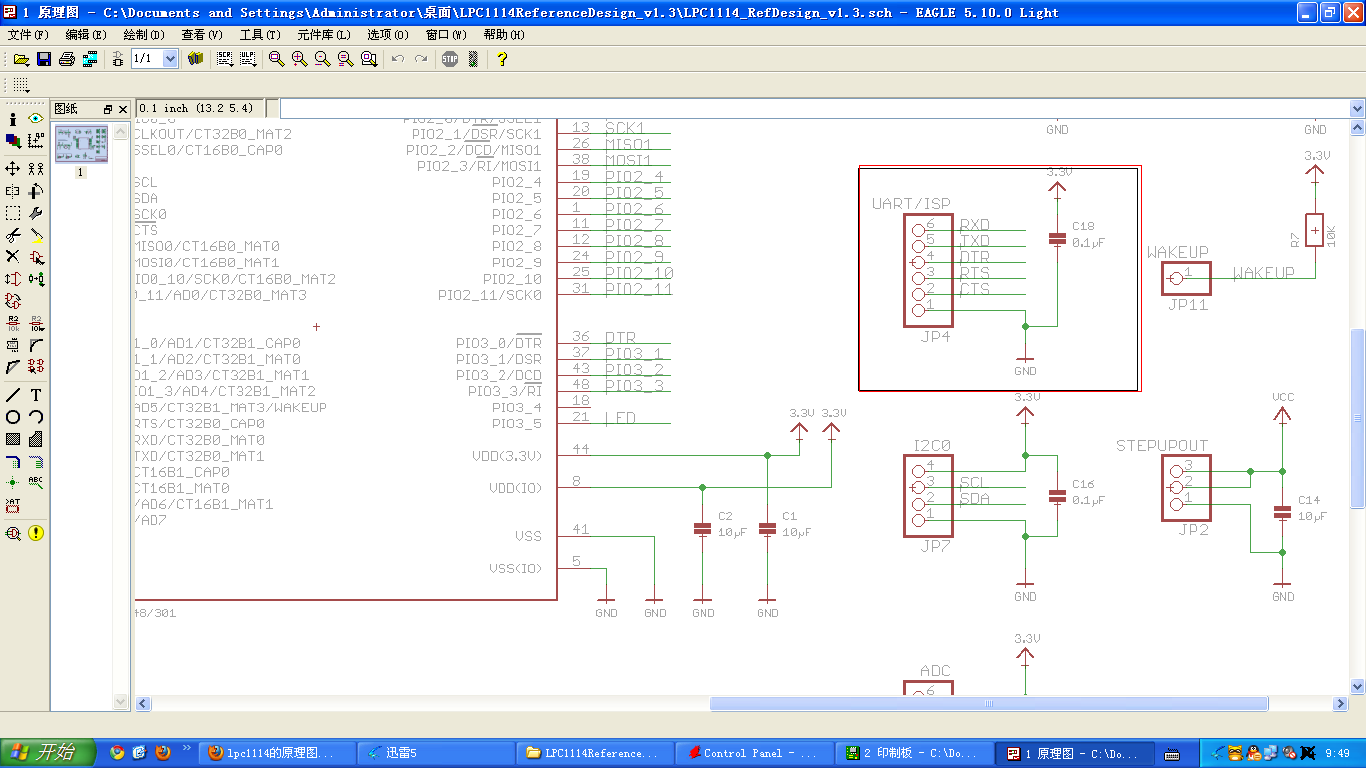Open a schematic file from toolbar
1366x768 pixels.
(21, 59)
